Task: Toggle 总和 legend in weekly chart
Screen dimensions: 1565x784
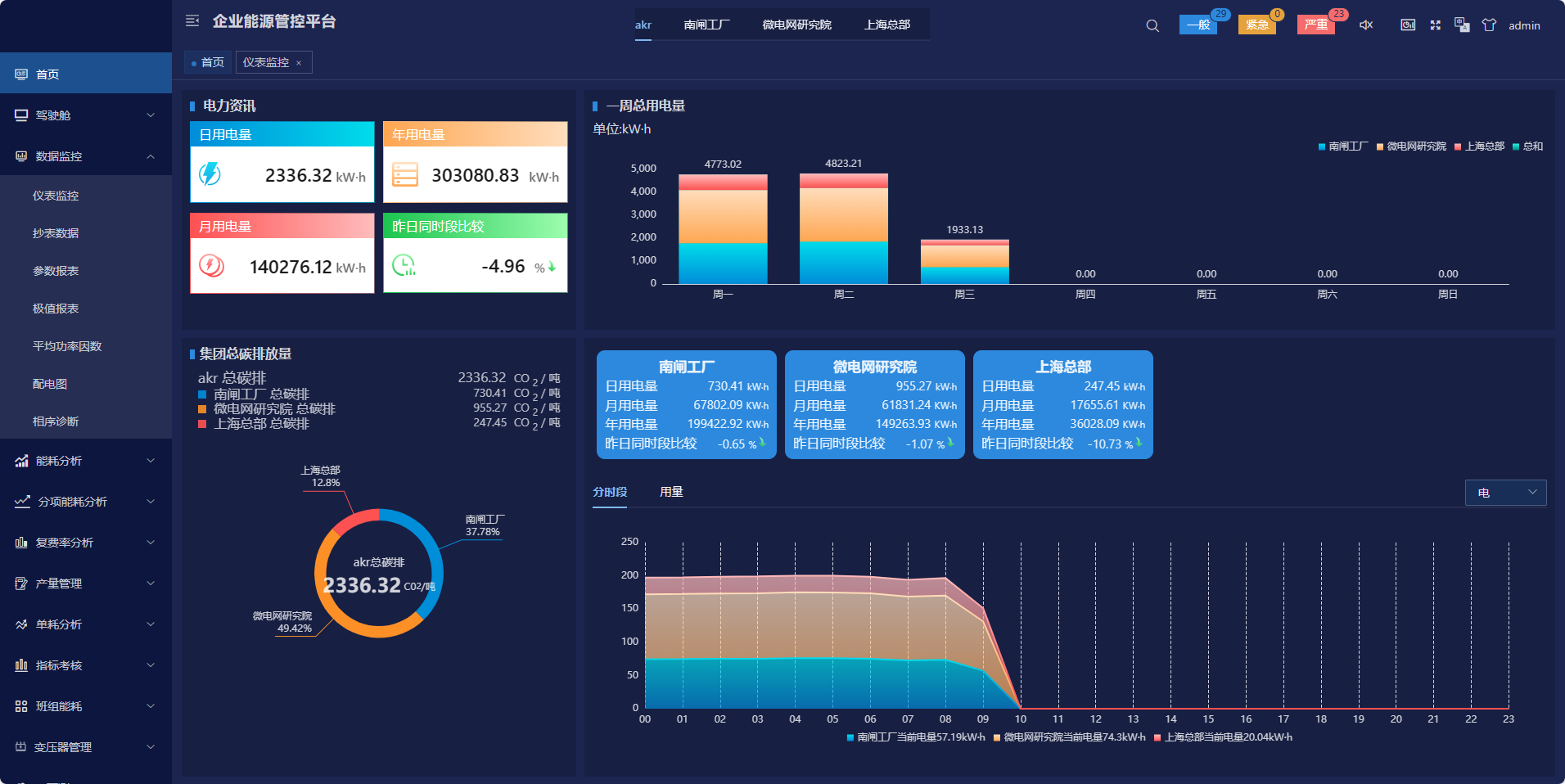Action: (1527, 146)
